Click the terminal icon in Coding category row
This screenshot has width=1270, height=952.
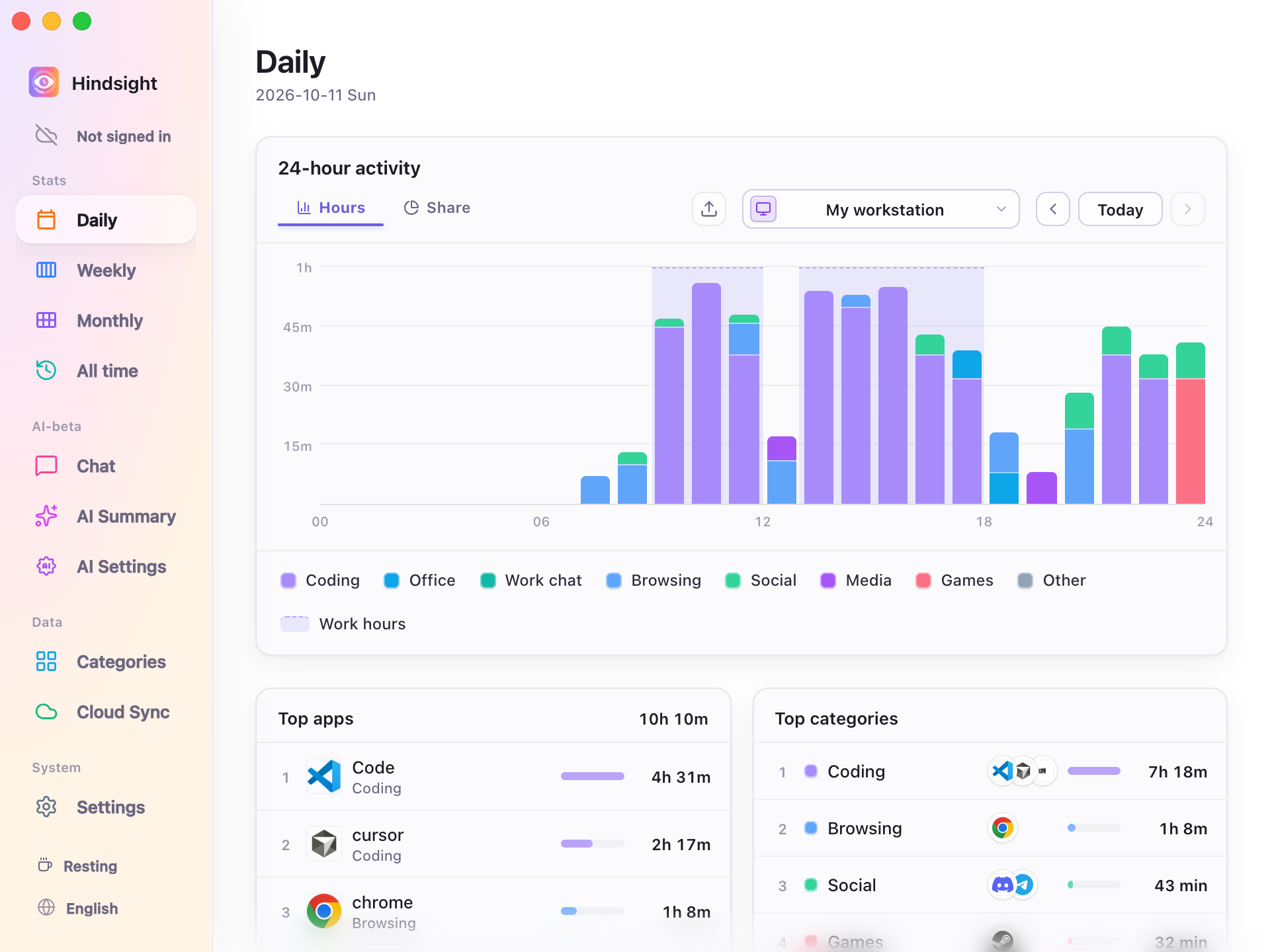[1043, 771]
